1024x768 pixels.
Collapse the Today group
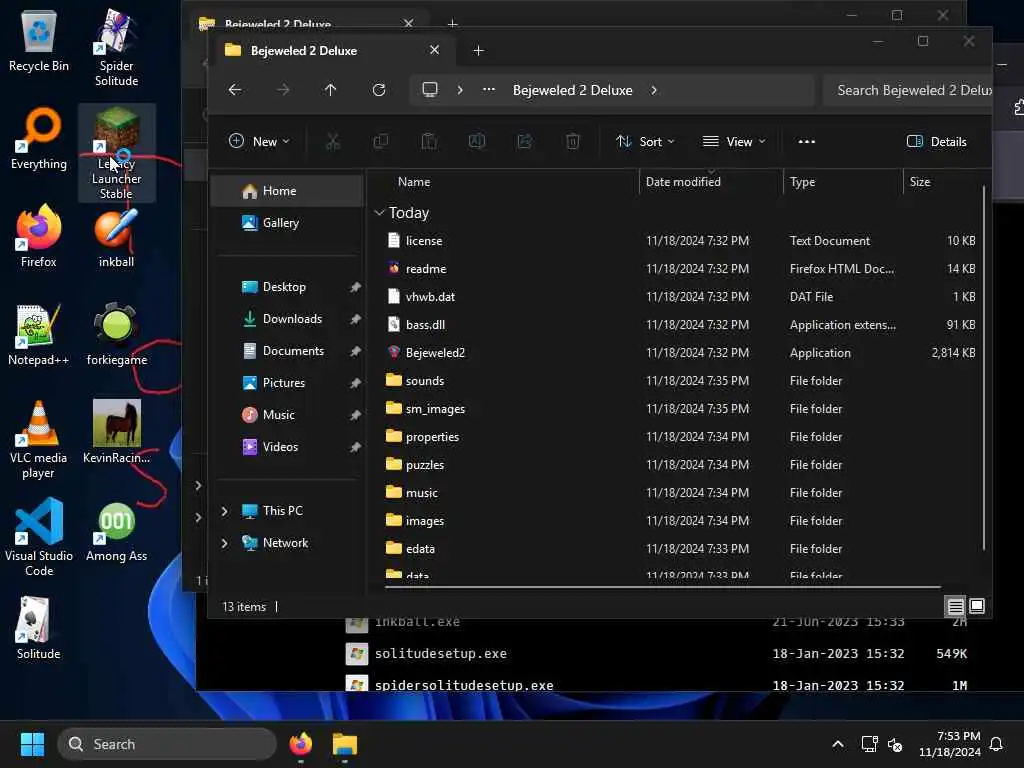pyautogui.click(x=379, y=213)
